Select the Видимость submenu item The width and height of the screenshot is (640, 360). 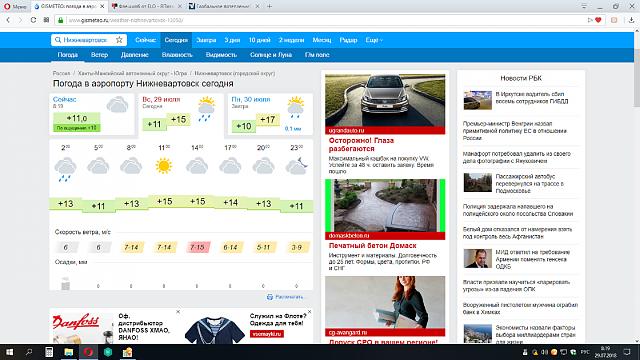(x=221, y=55)
